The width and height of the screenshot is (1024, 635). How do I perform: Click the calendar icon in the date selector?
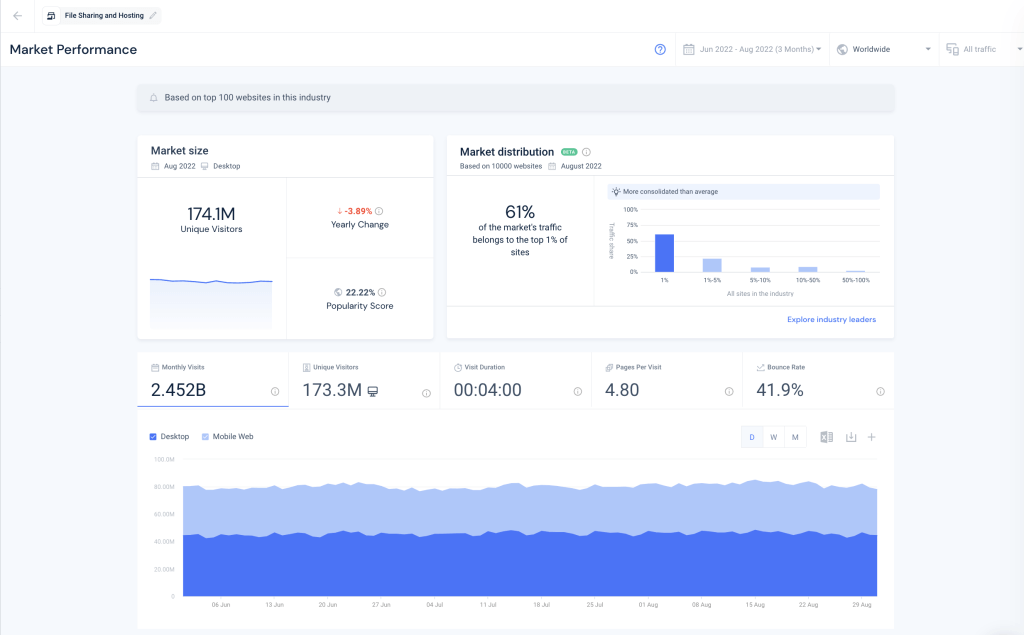tap(689, 48)
